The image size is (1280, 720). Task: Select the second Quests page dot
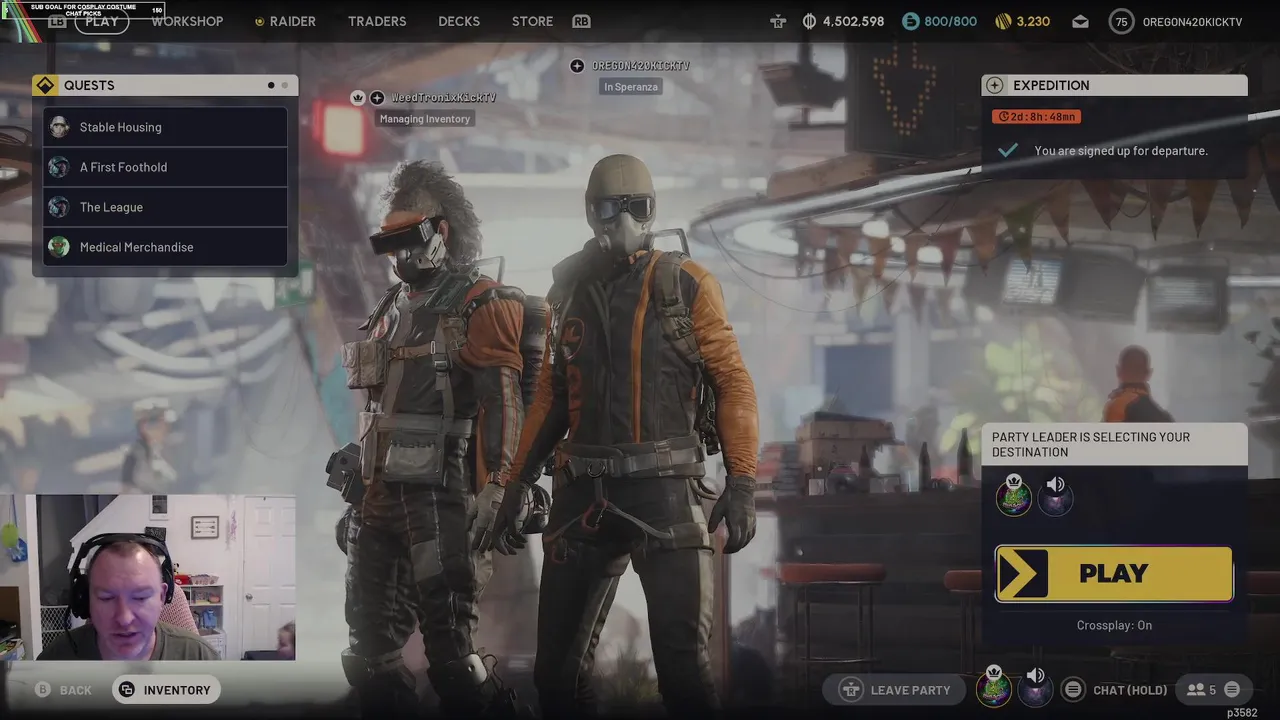[284, 85]
